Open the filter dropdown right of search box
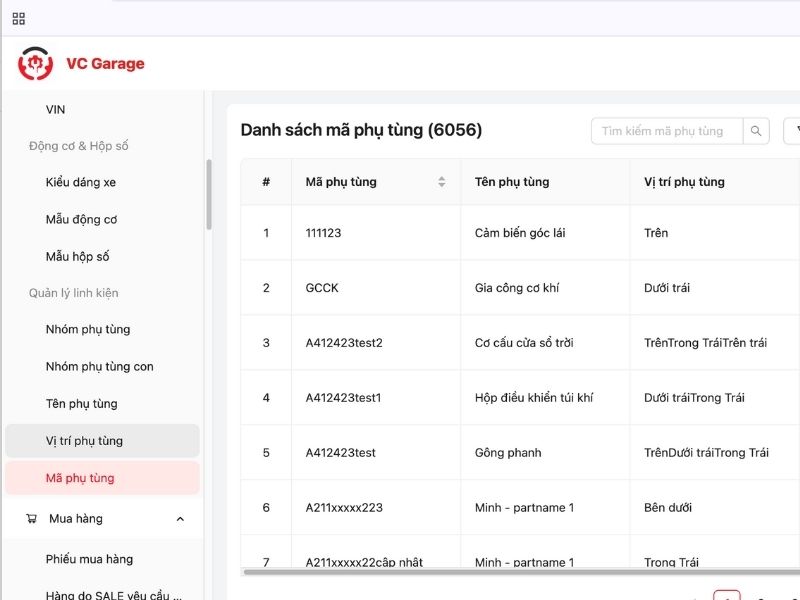This screenshot has width=800, height=600. click(x=795, y=130)
